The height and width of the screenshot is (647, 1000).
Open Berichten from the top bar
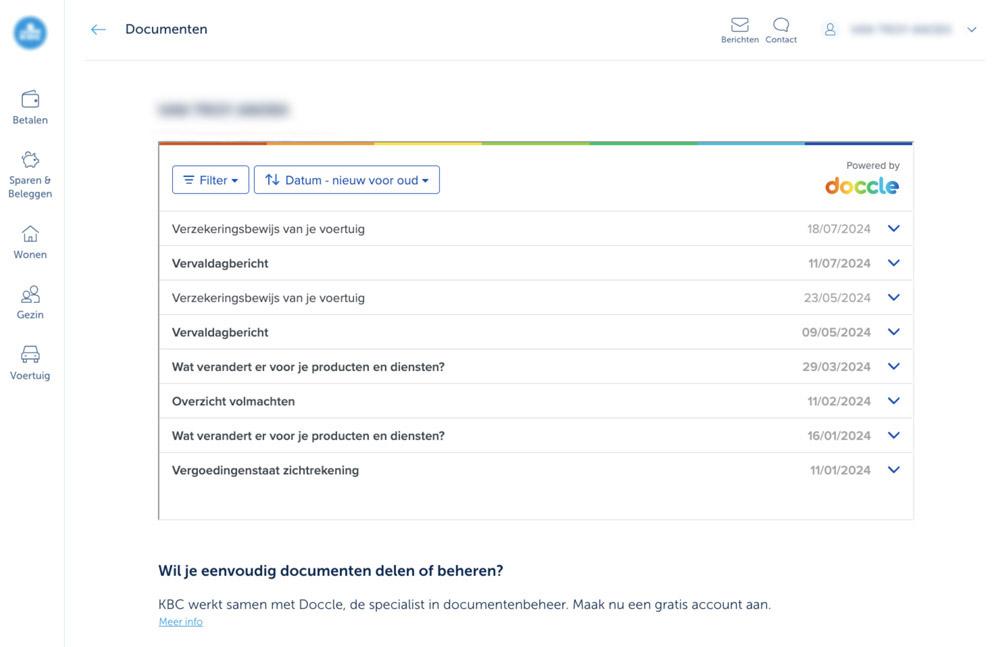[740, 29]
